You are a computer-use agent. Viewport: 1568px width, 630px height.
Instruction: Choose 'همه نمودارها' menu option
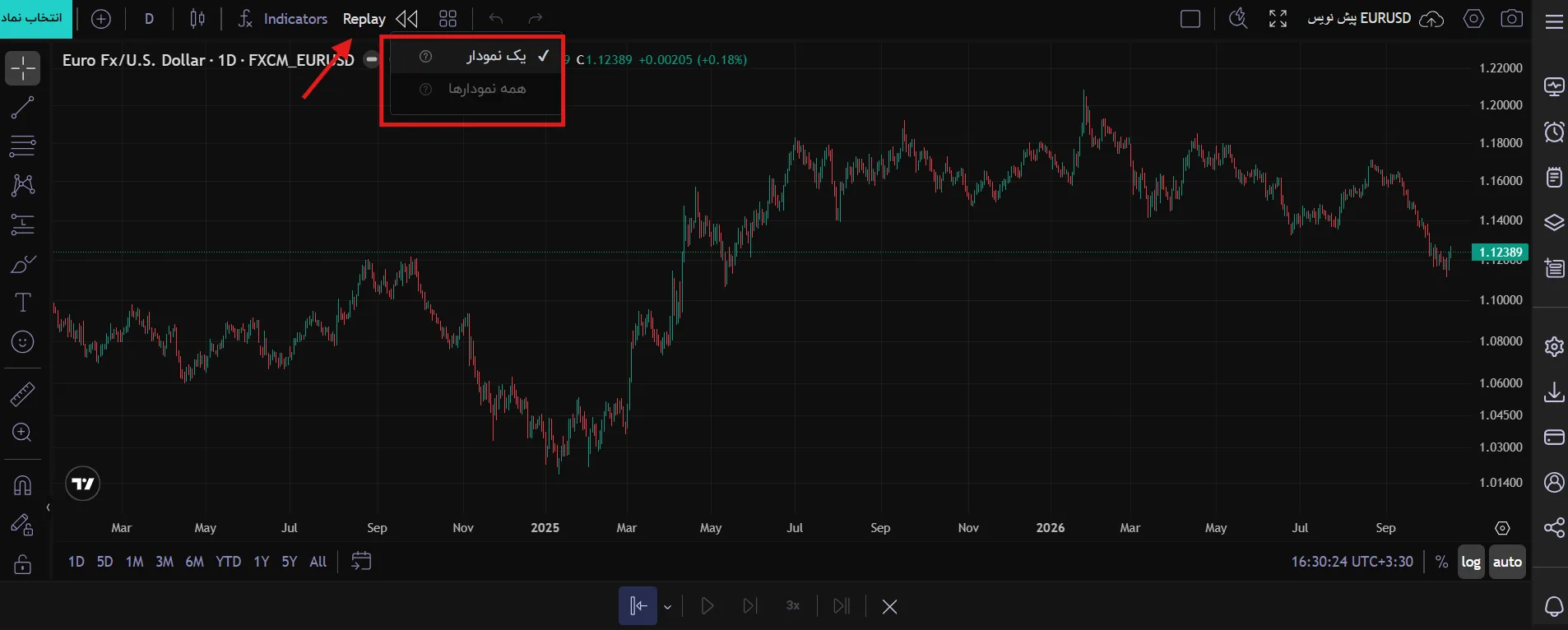[x=475, y=89]
